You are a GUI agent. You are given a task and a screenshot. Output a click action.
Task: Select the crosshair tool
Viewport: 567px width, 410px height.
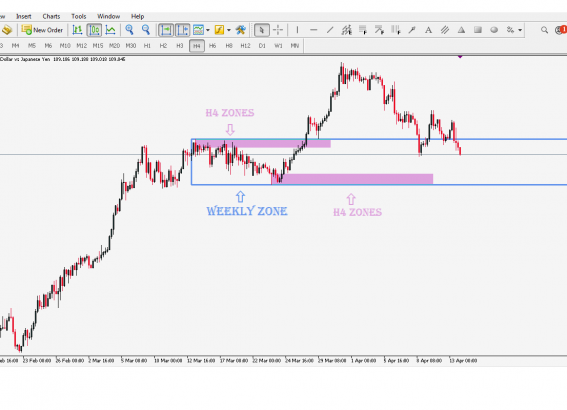tap(278, 30)
